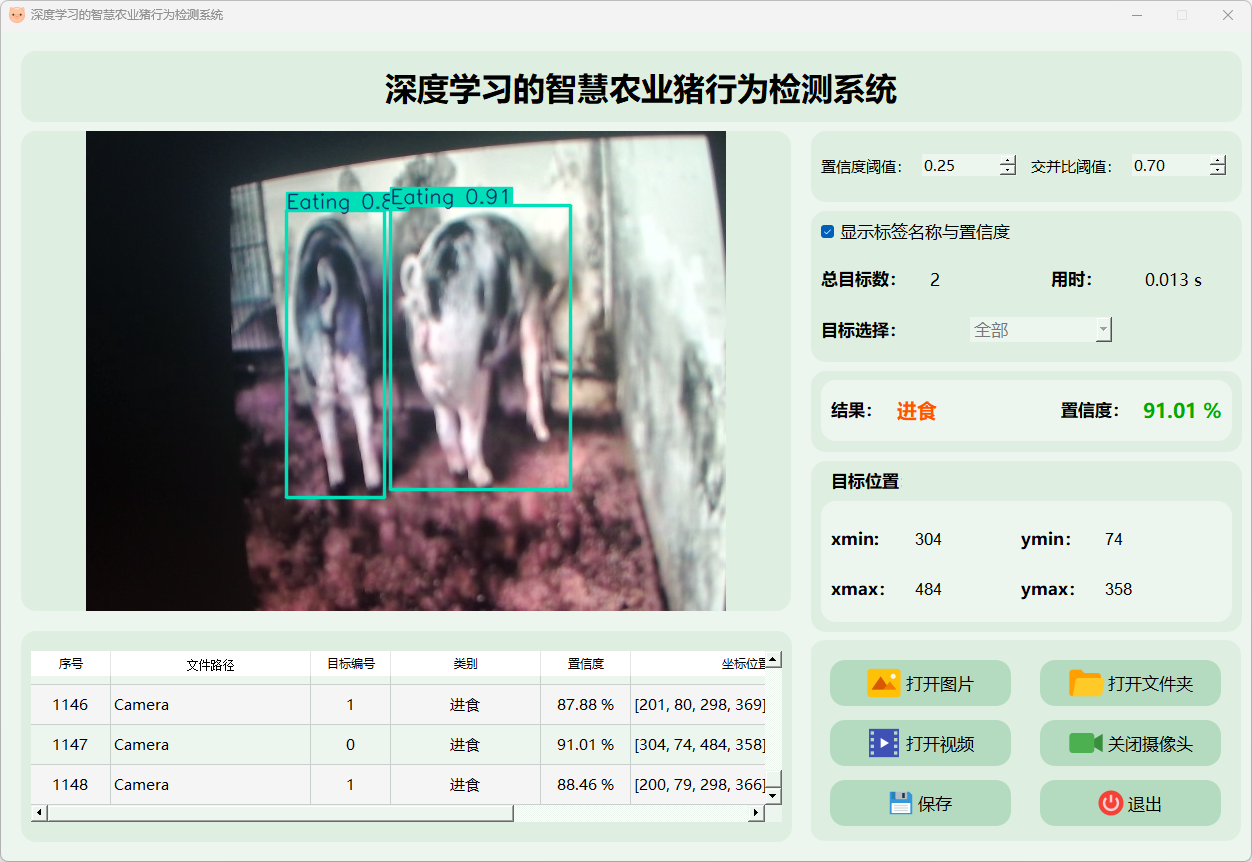Click the green camera icon to close camera
Viewport: 1252px width, 862px height.
click(1085, 743)
